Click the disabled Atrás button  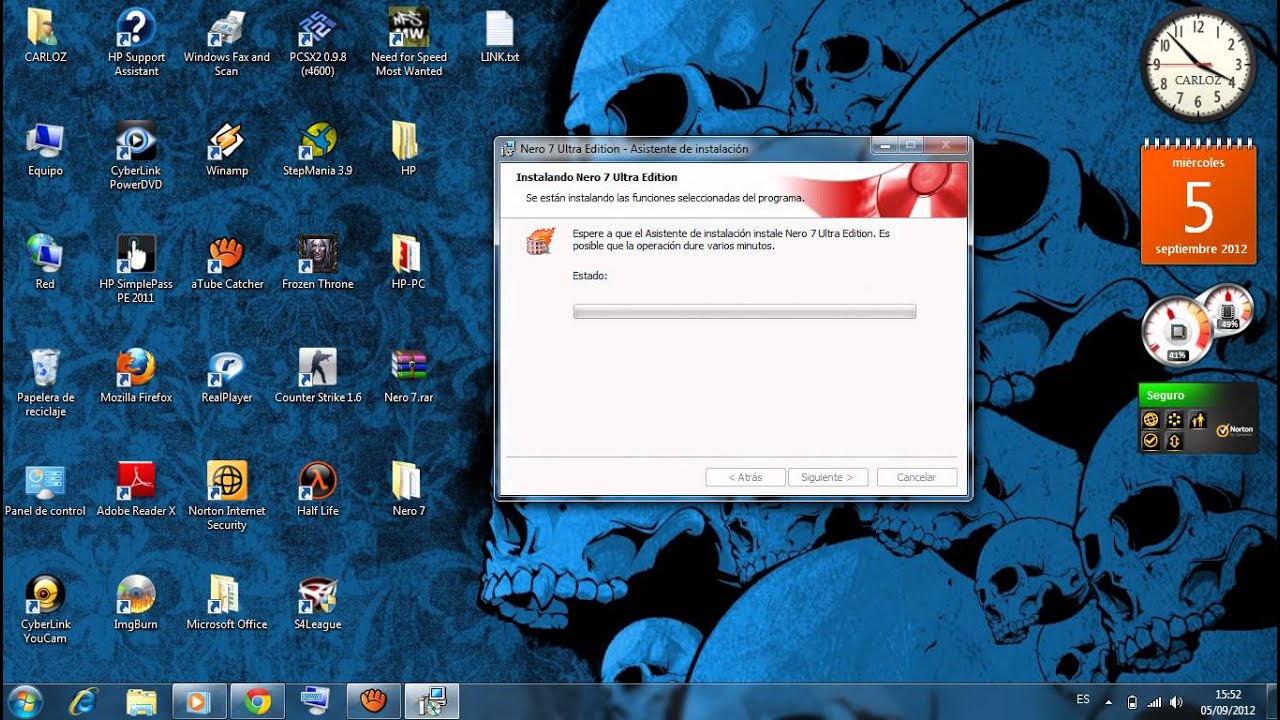[745, 477]
